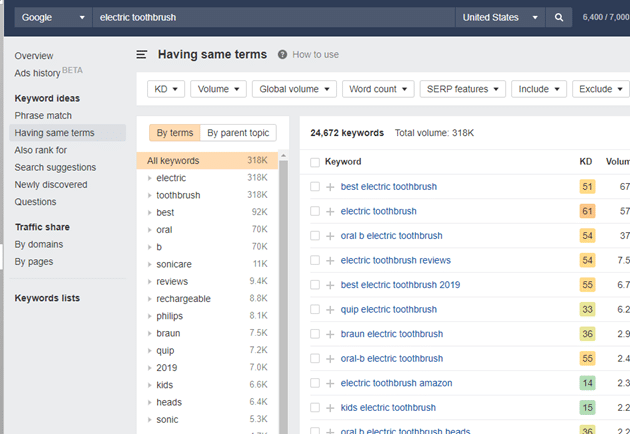The width and height of the screenshot is (630, 434).
Task: Open 'electric toothbrush amazon' keyword link
Action: pyautogui.click(x=396, y=383)
